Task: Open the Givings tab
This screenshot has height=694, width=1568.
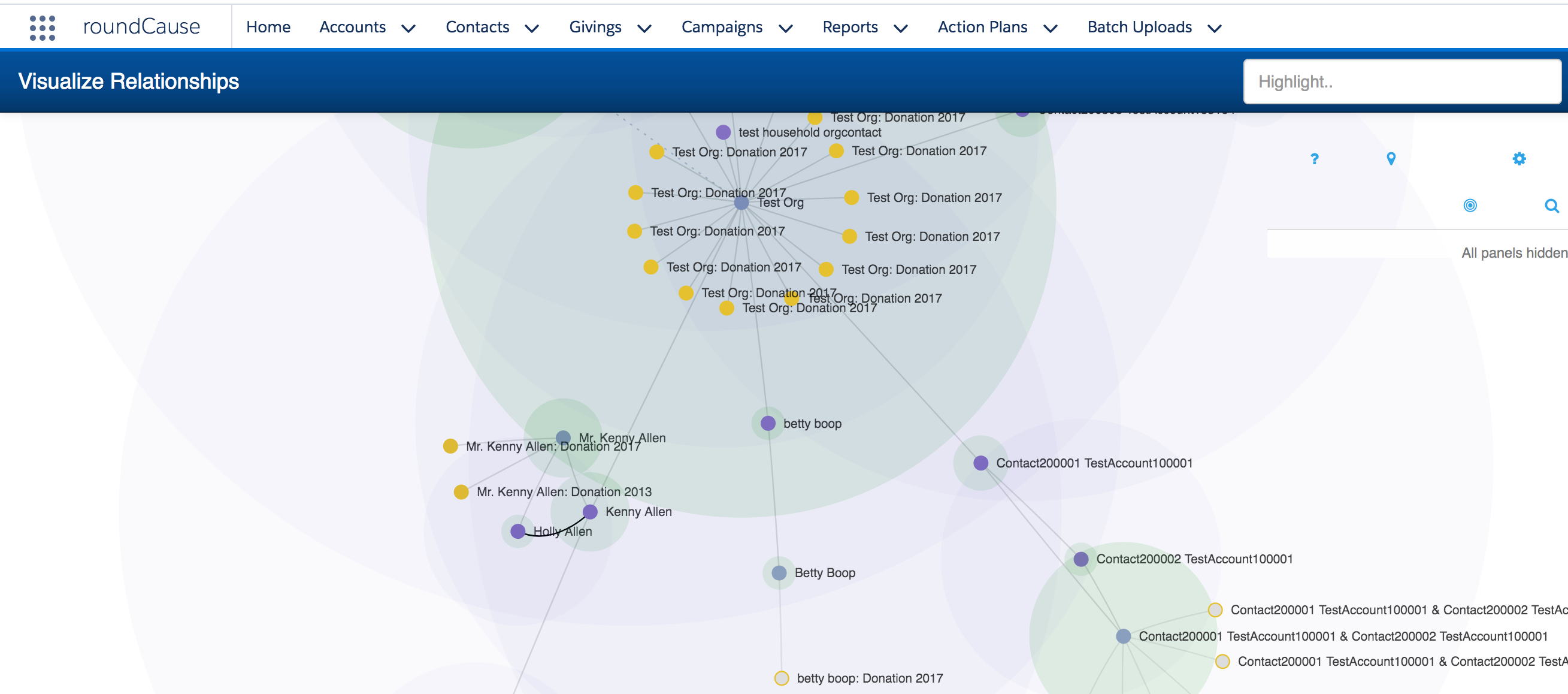Action: [x=595, y=27]
